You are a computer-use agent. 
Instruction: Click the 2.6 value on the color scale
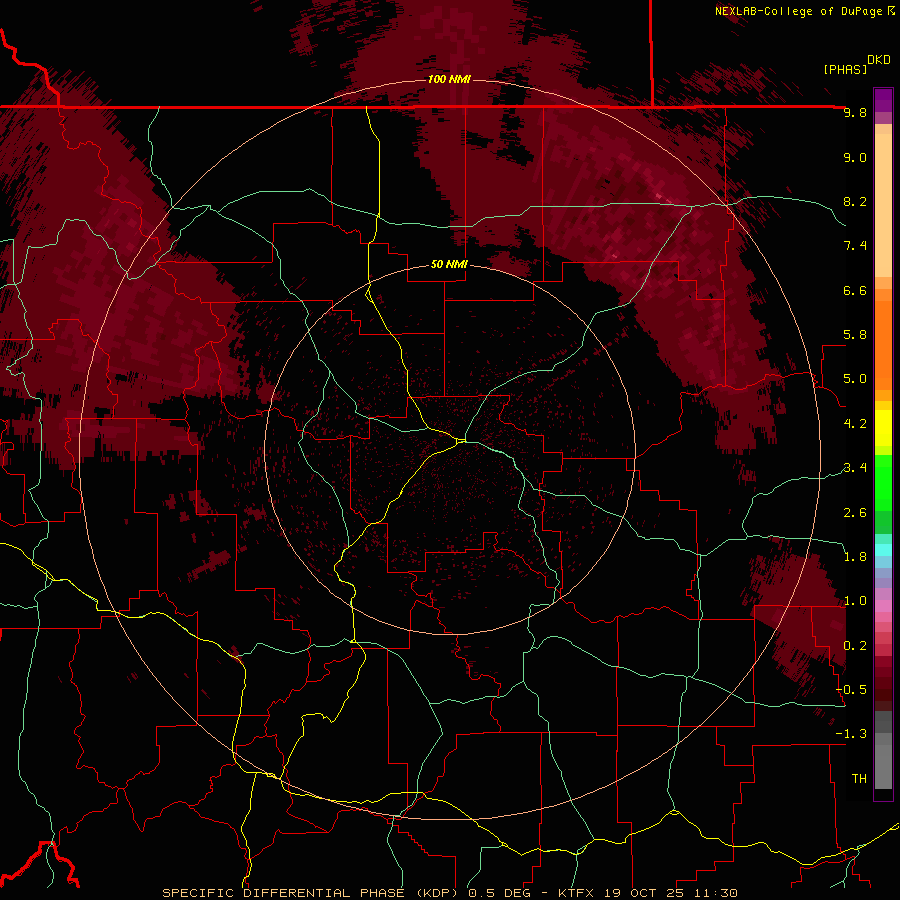[x=855, y=513]
